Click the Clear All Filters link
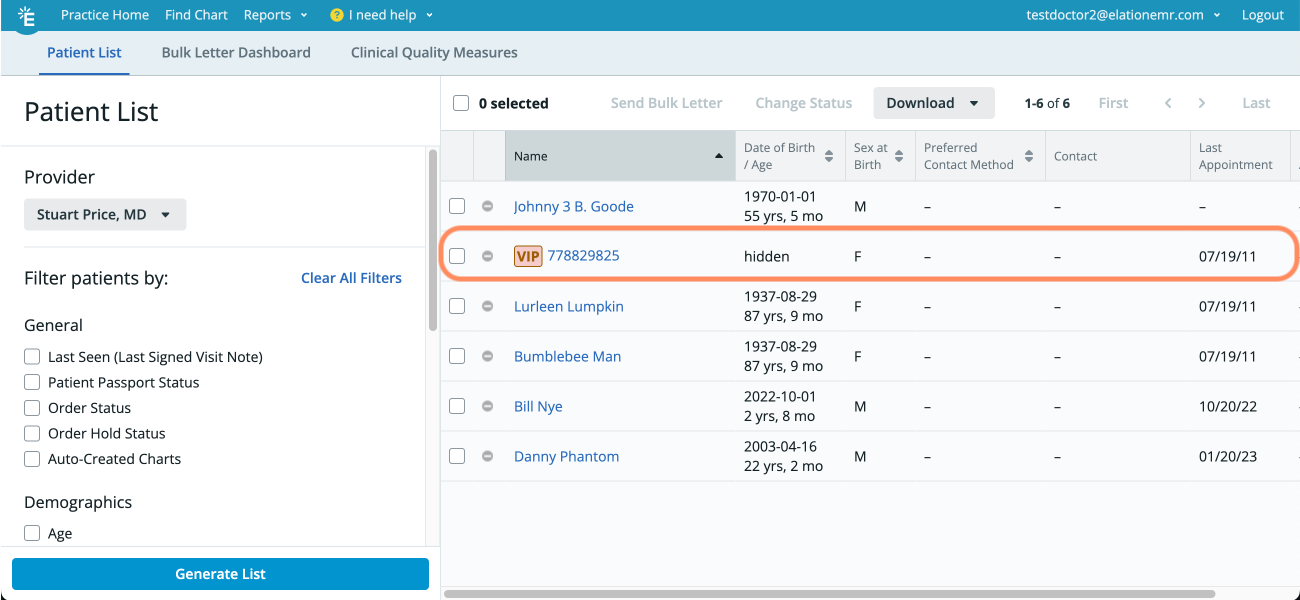1300x600 pixels. [x=351, y=278]
